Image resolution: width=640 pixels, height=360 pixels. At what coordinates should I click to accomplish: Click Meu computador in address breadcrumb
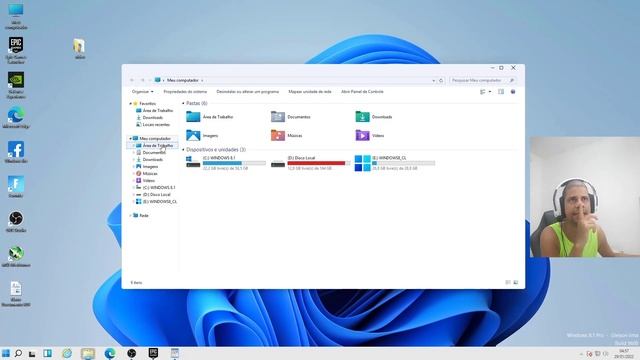[x=182, y=80]
